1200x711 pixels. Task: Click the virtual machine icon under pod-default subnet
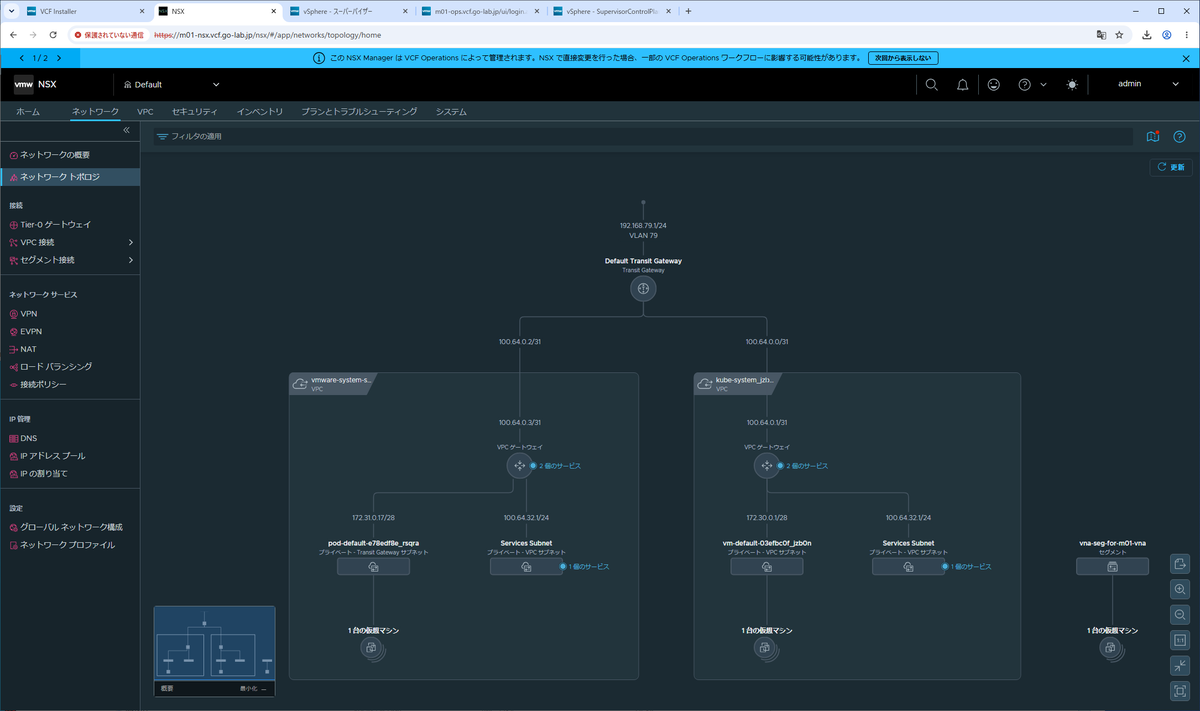[372, 648]
